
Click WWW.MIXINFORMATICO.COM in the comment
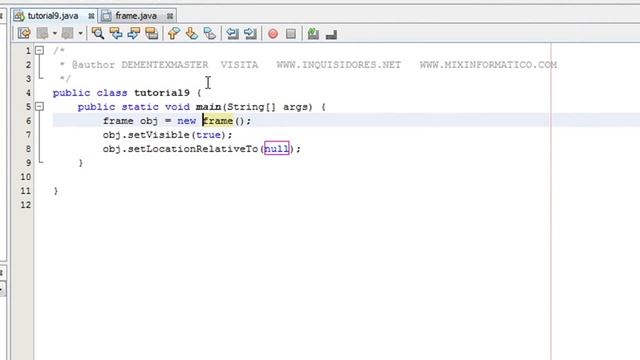coord(488,65)
